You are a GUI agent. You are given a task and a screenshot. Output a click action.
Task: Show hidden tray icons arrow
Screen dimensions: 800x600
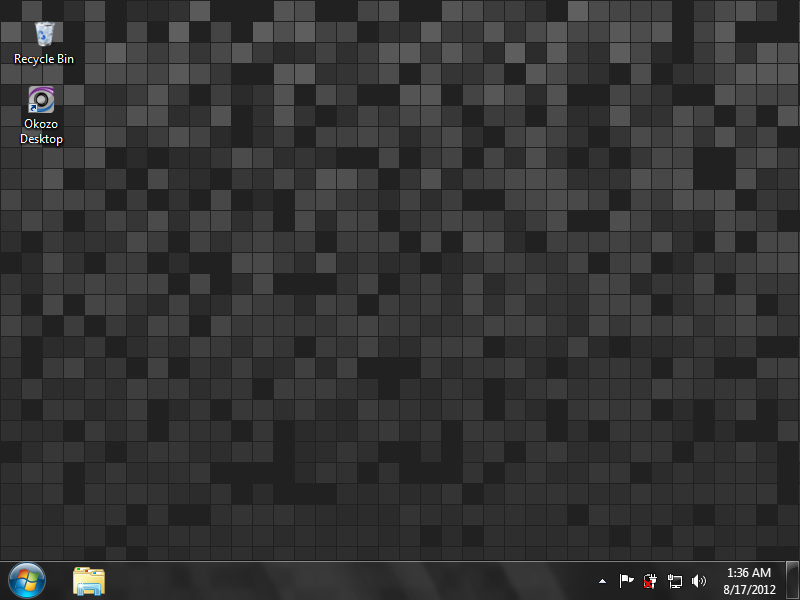click(602, 581)
